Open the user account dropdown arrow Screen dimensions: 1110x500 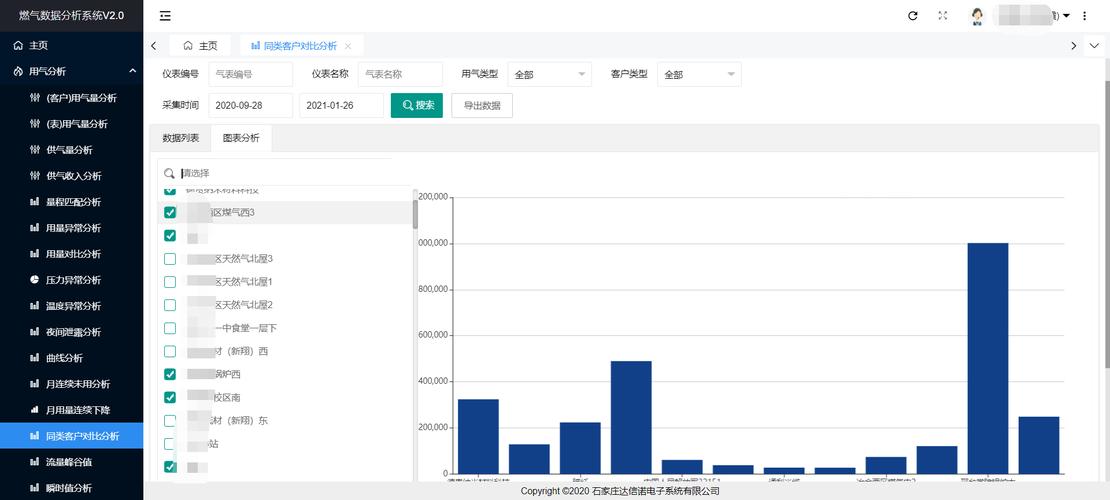coord(1066,16)
